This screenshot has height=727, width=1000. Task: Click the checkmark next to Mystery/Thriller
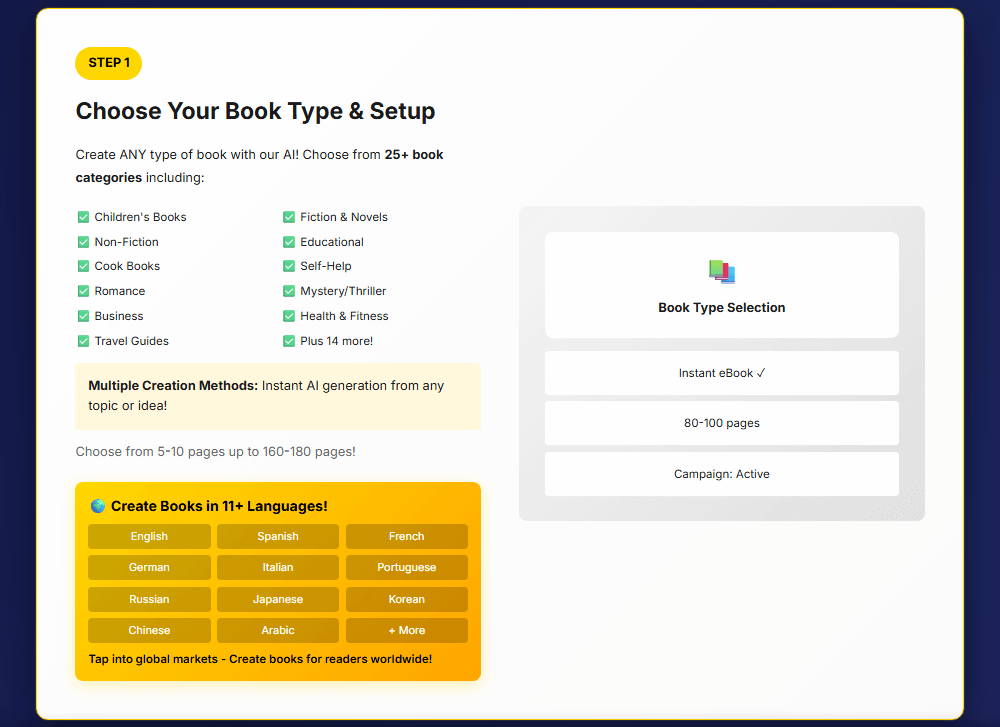tap(289, 291)
